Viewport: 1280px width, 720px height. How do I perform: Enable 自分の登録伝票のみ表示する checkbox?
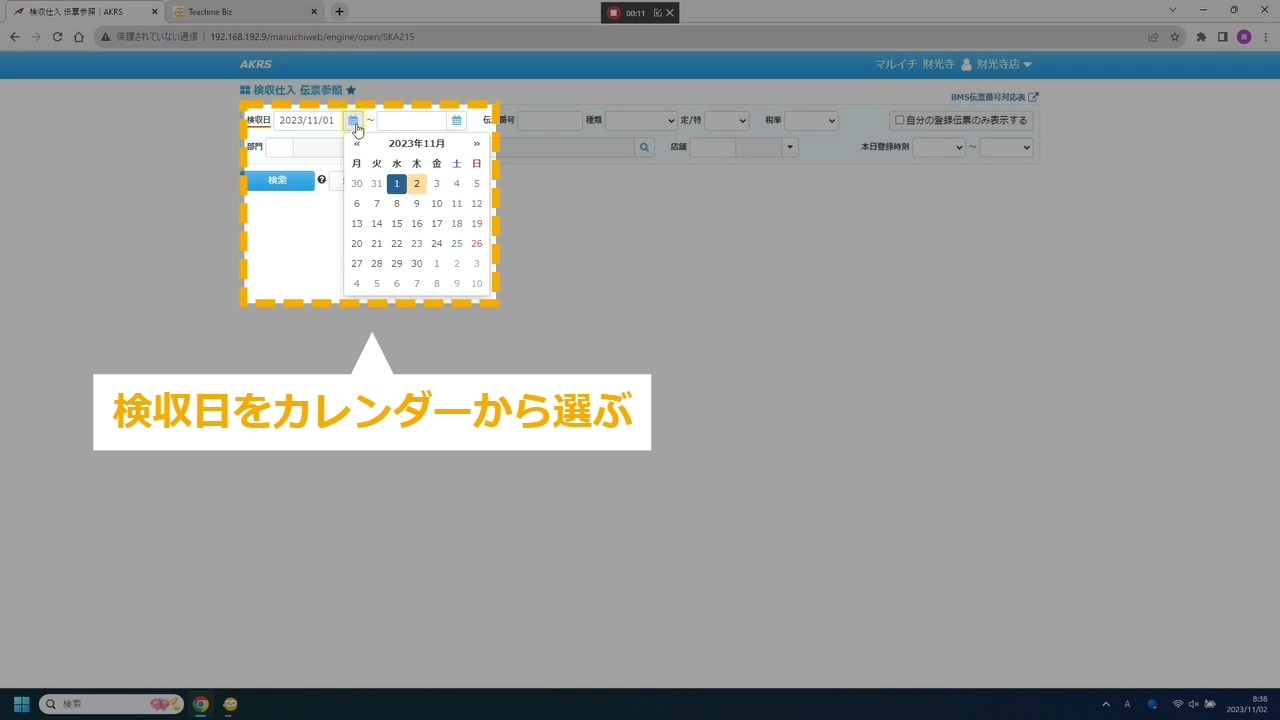pos(899,121)
